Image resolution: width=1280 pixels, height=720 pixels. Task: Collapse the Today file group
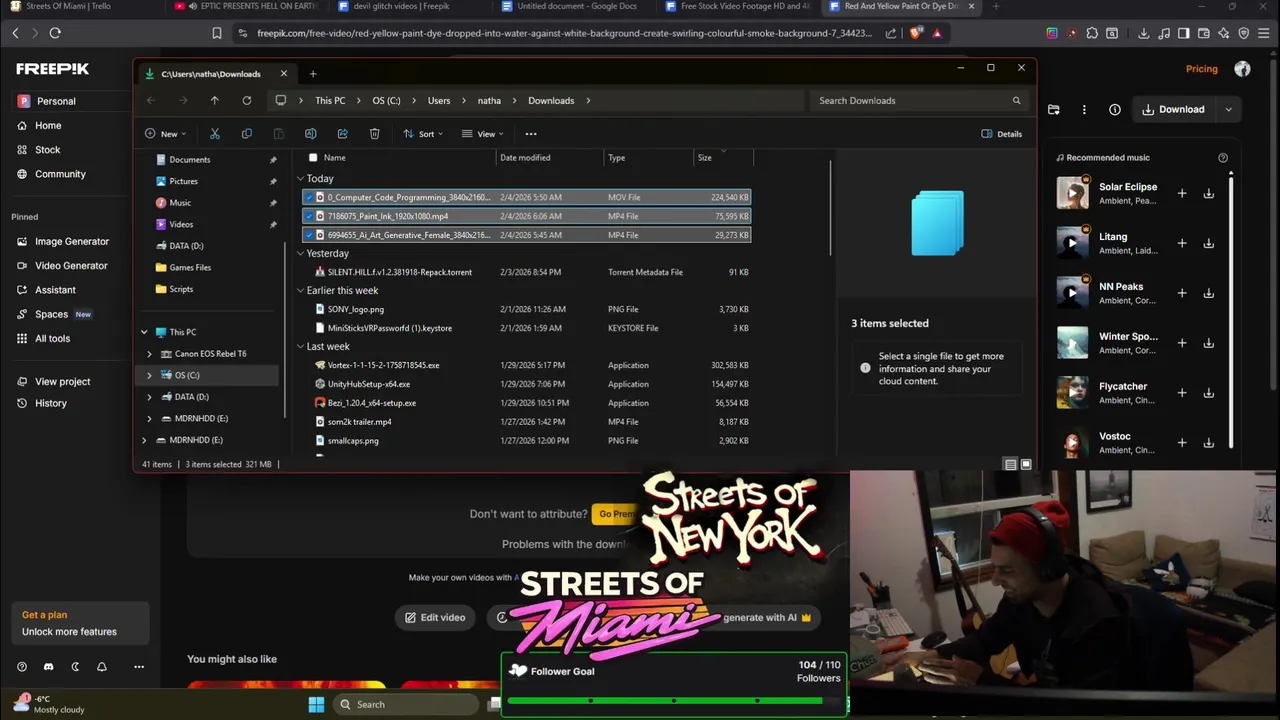click(x=301, y=179)
